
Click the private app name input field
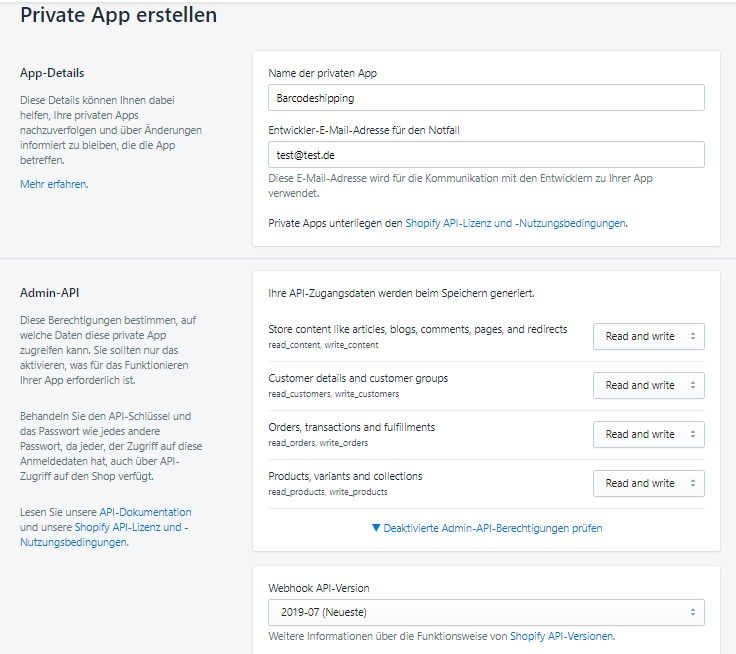(x=486, y=98)
